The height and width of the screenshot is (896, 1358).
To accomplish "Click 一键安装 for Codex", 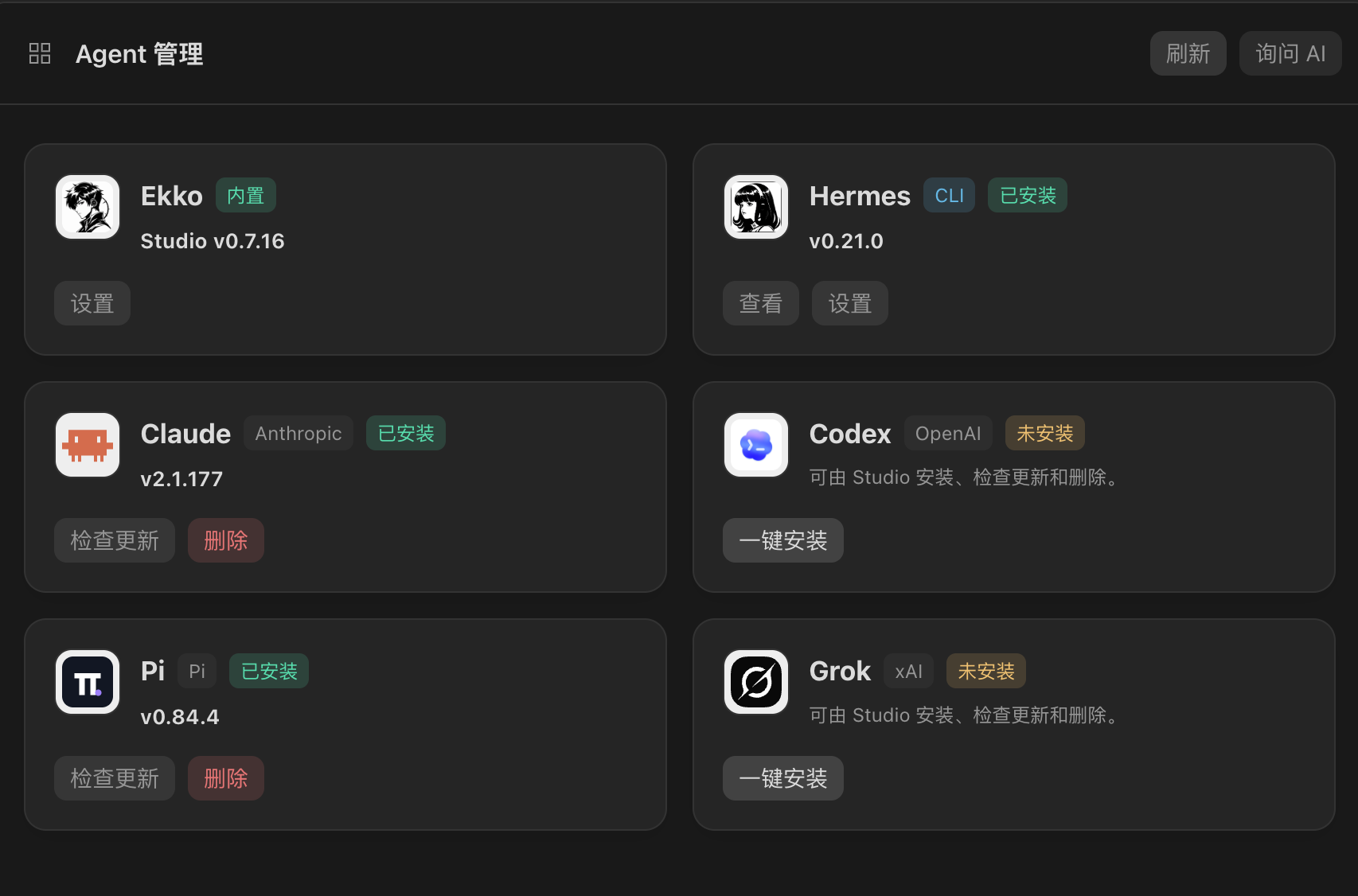I will pos(783,540).
